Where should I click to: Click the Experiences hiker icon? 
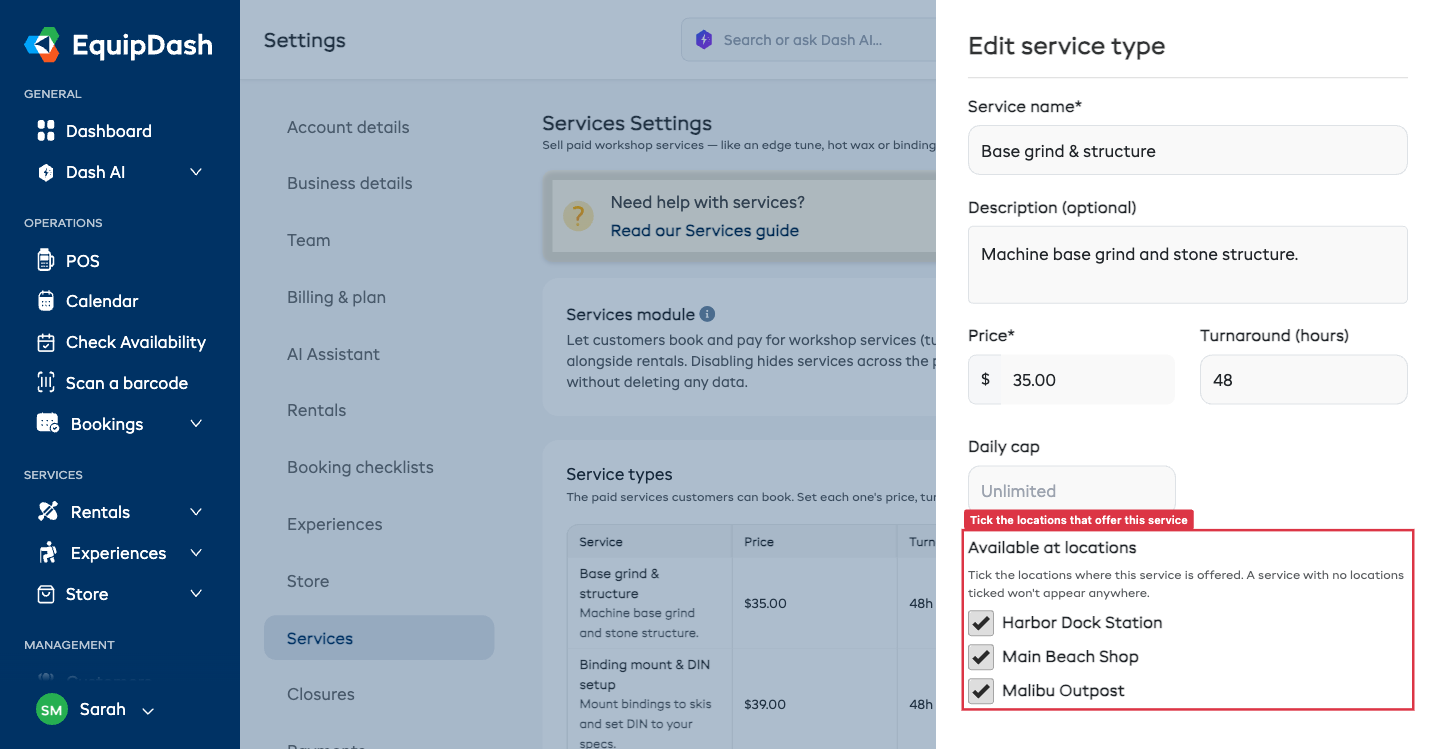(x=47, y=552)
